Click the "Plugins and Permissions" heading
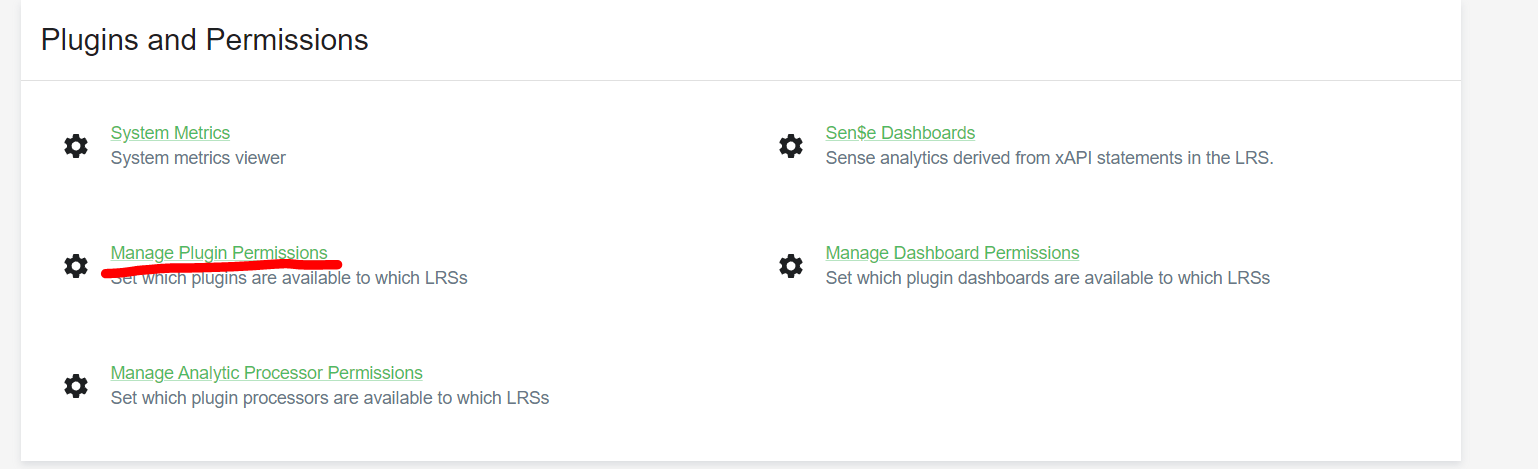 click(205, 40)
